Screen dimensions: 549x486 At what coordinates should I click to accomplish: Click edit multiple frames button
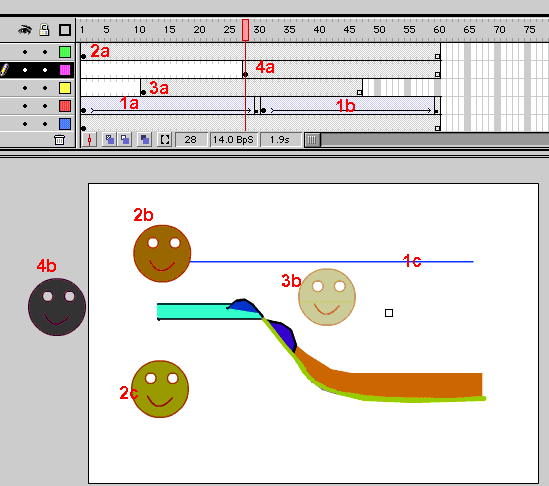[145, 140]
